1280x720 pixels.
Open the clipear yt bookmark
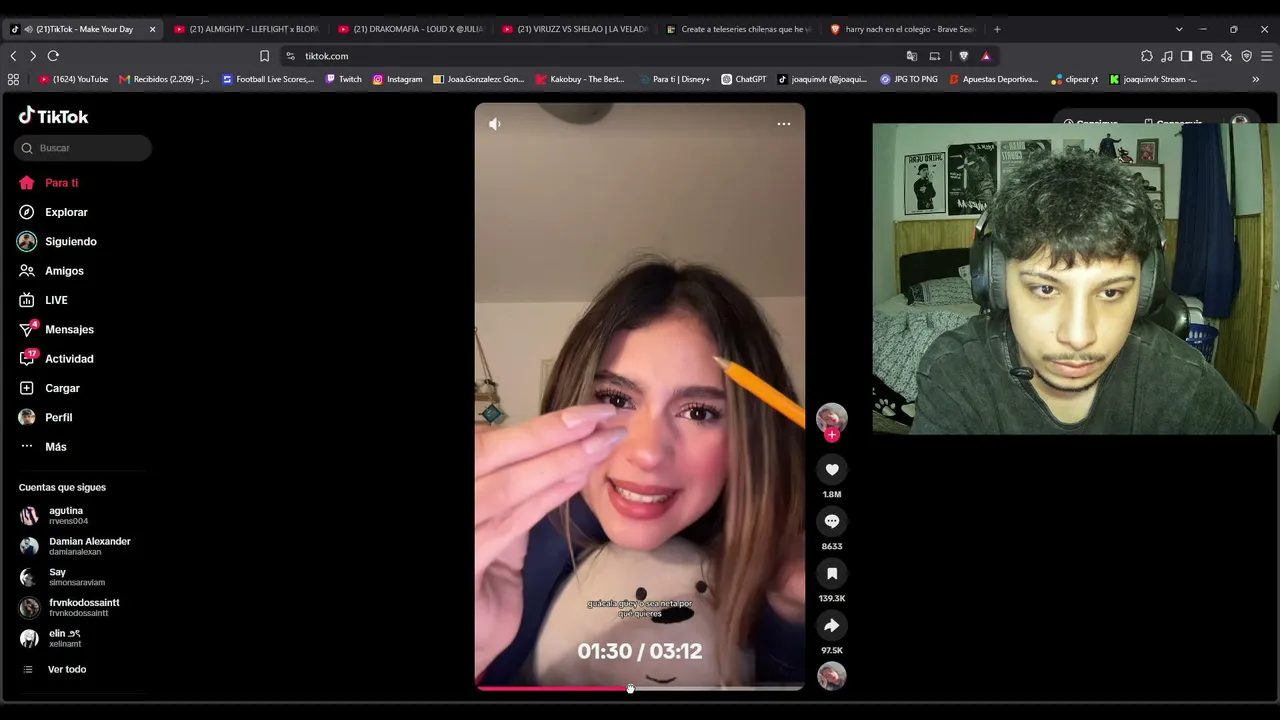[1074, 79]
